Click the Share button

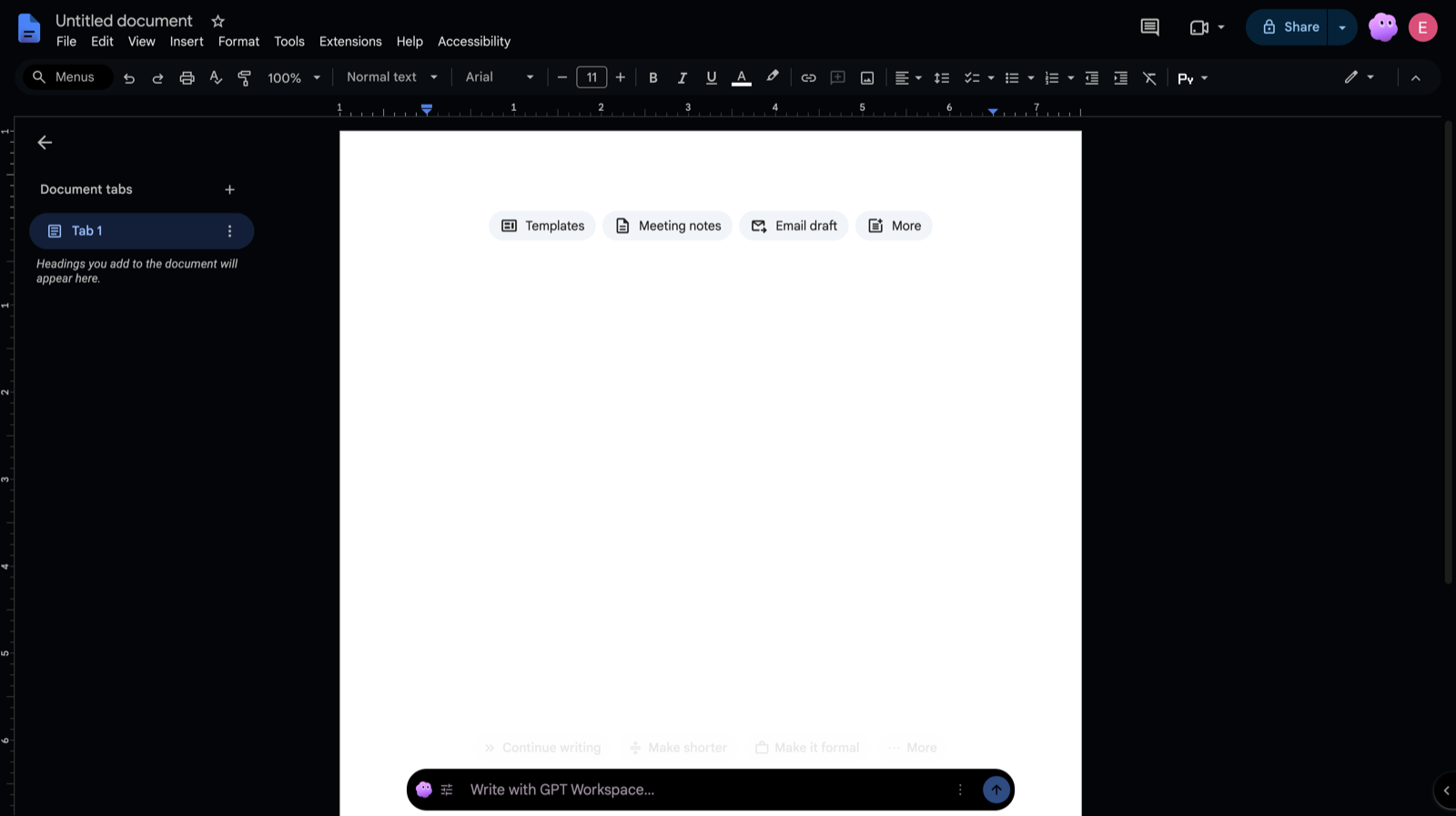point(1289,27)
